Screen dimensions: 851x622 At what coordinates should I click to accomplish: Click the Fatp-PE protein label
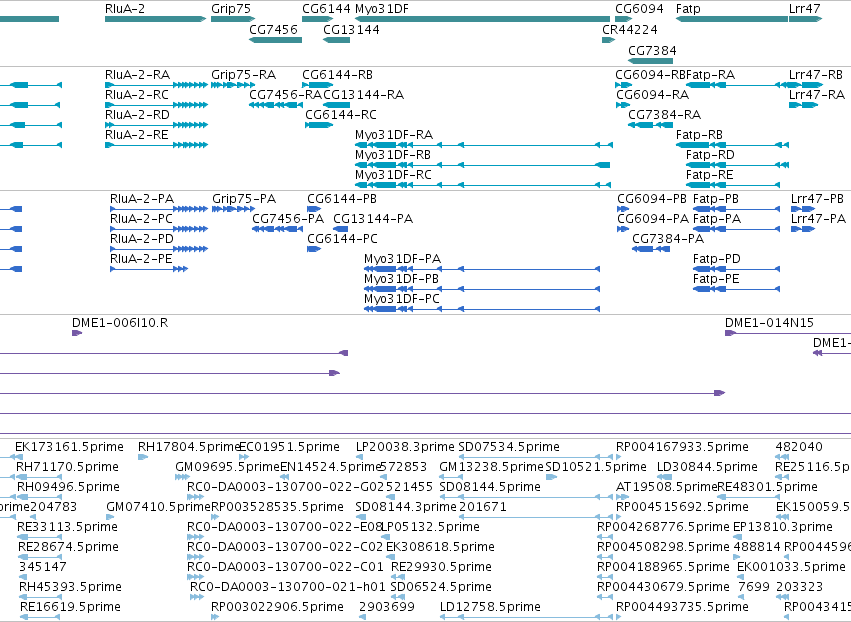pos(716,279)
